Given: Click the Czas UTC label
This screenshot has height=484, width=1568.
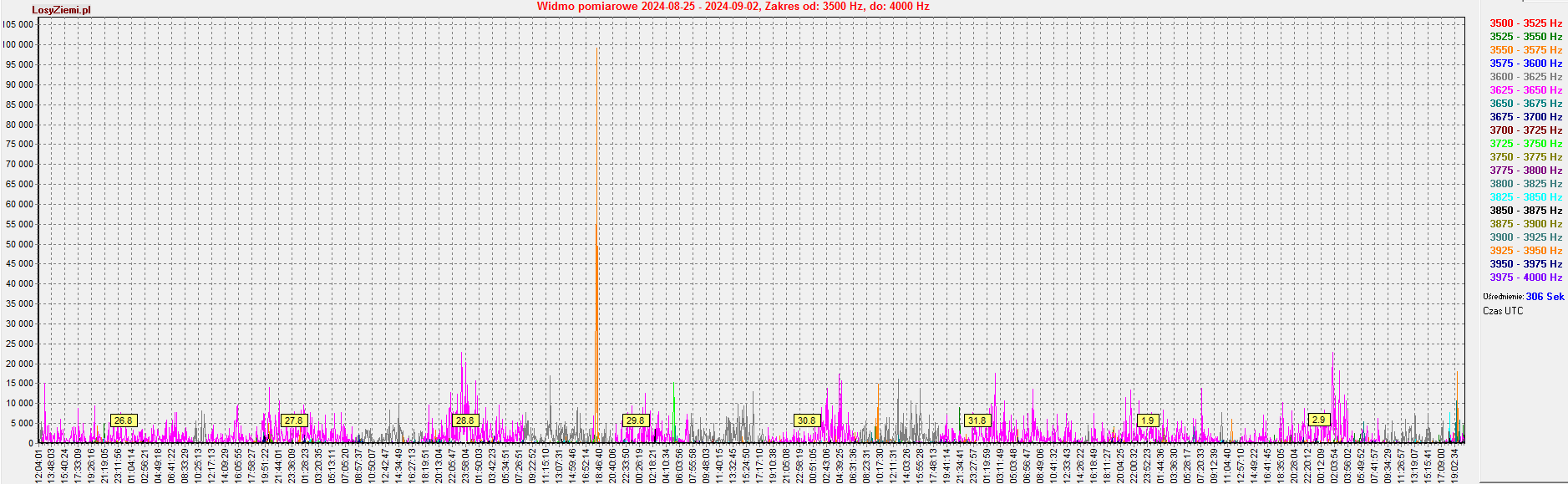Looking at the screenshot, I should tap(1503, 311).
